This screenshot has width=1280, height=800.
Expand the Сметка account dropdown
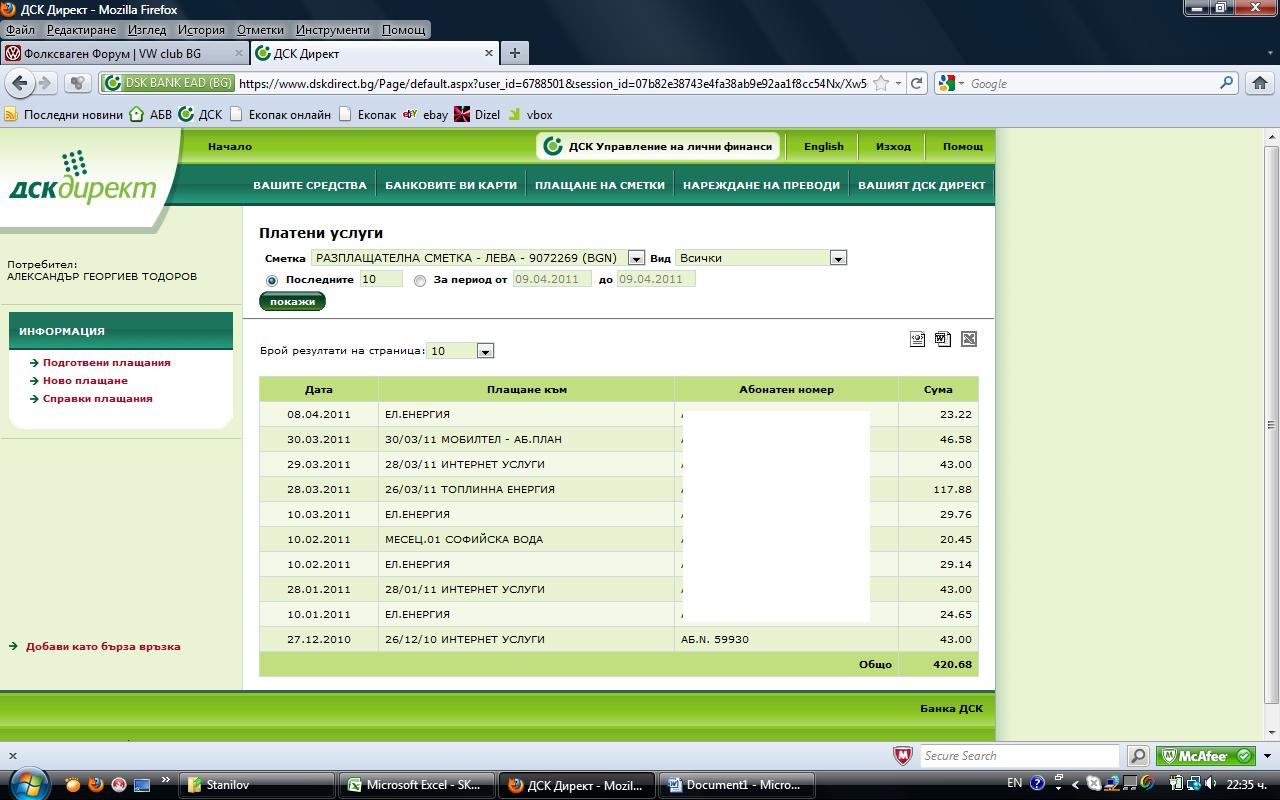(636, 258)
